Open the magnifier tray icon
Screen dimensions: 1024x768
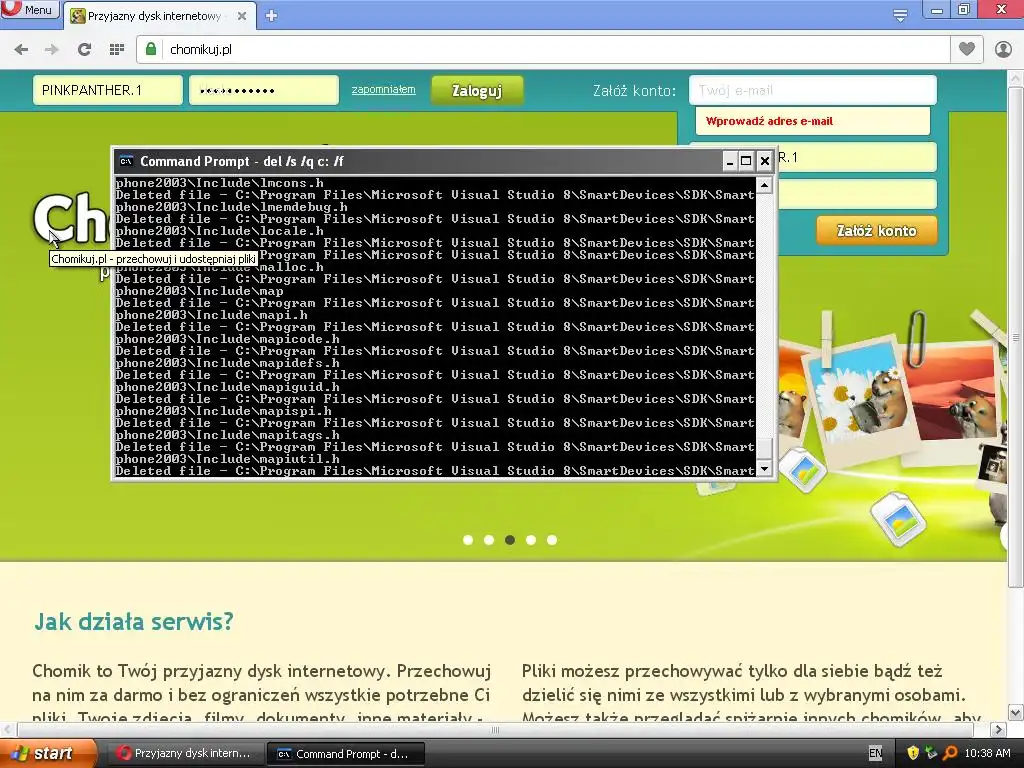pyautogui.click(x=950, y=754)
